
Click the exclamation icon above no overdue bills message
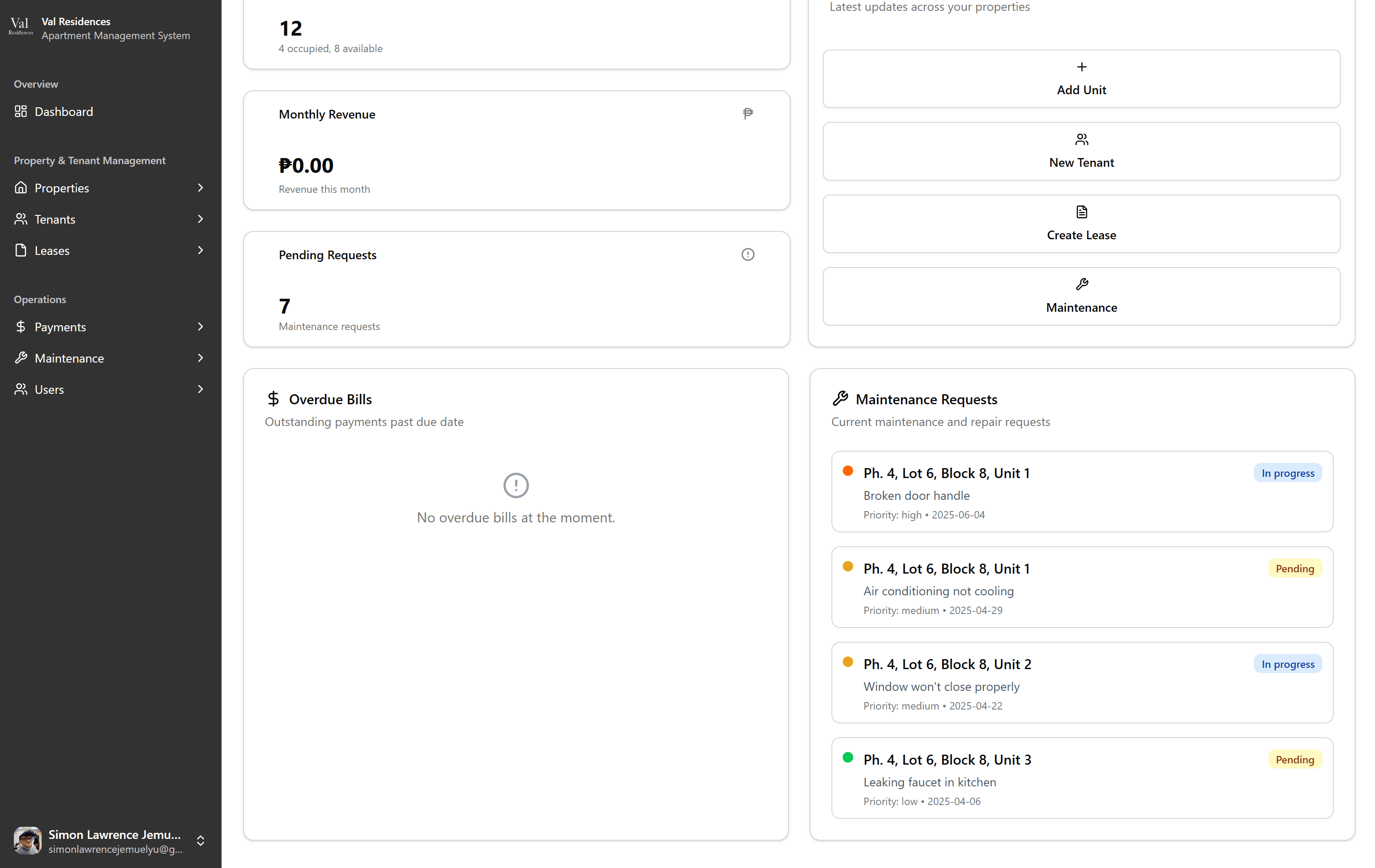[x=516, y=485]
